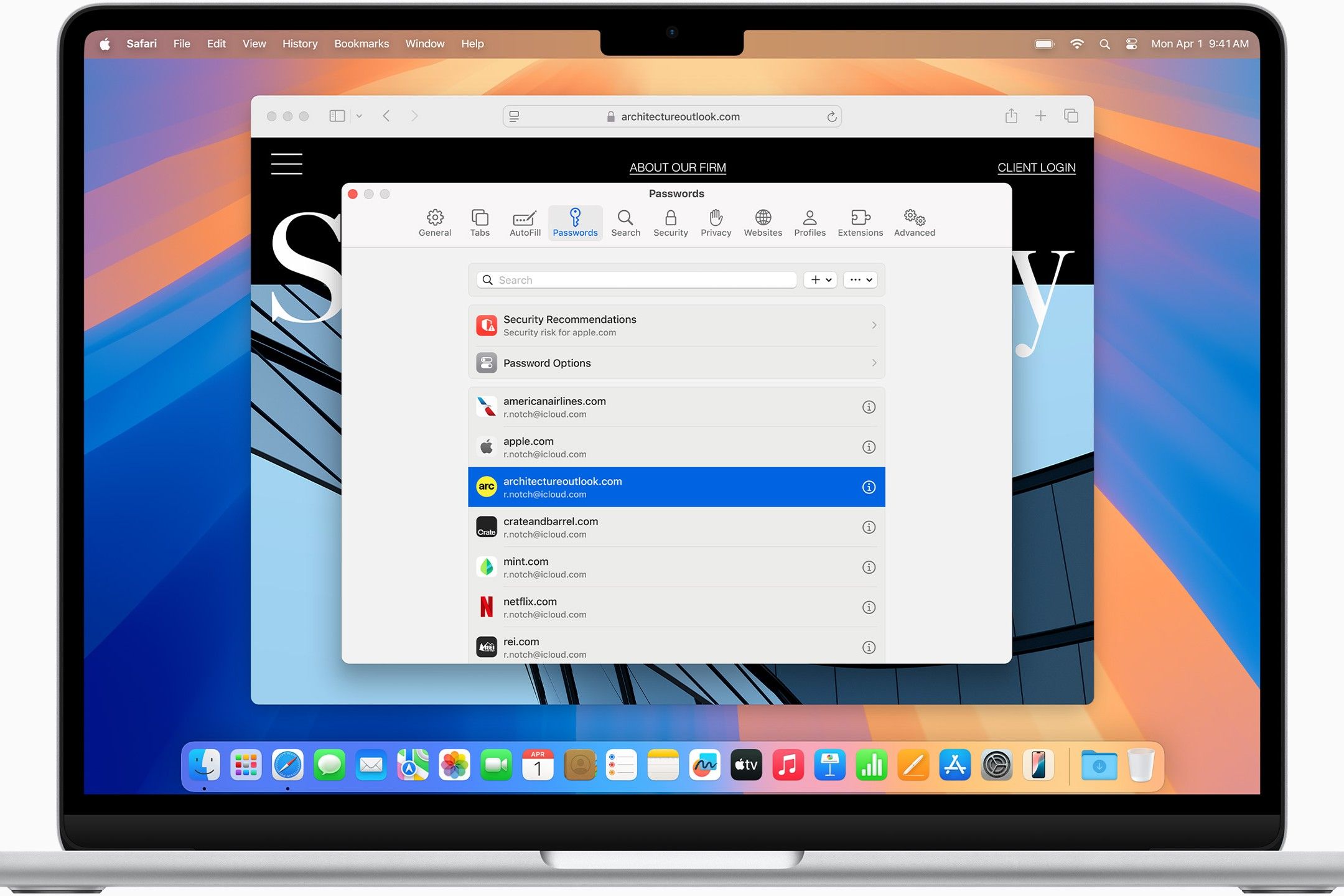This screenshot has height=896, width=1344.
Task: Open Maps from the Dock
Action: click(413, 765)
